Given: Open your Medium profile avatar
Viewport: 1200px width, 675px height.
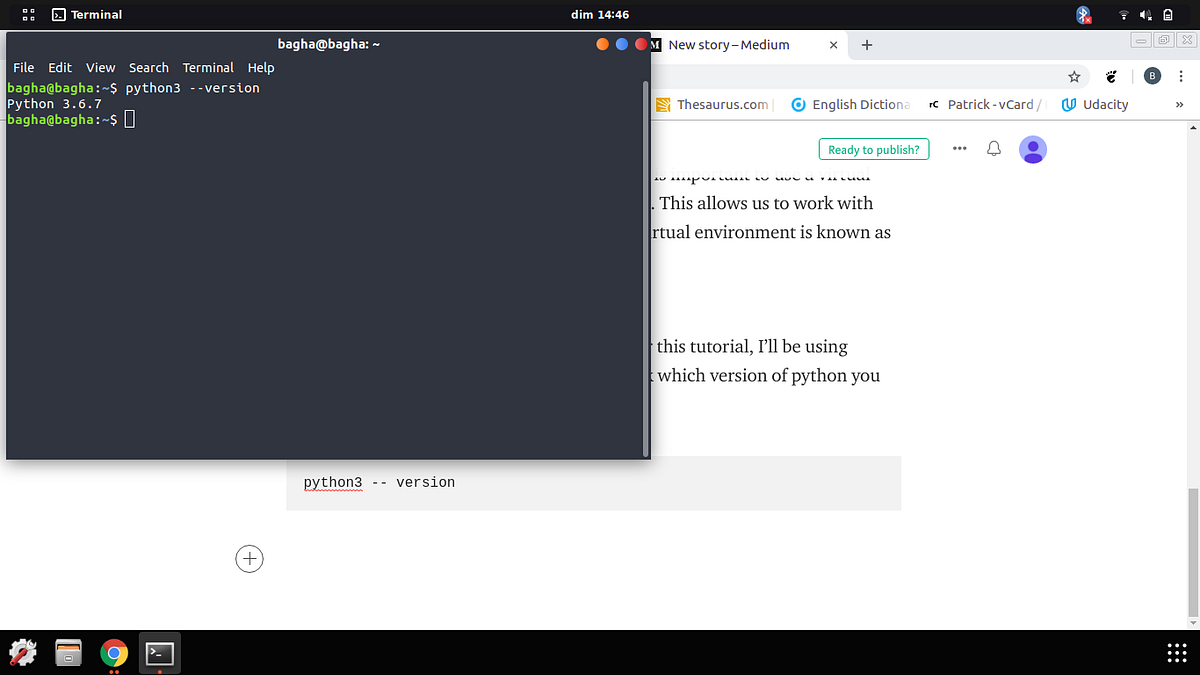Looking at the screenshot, I should click(1032, 148).
